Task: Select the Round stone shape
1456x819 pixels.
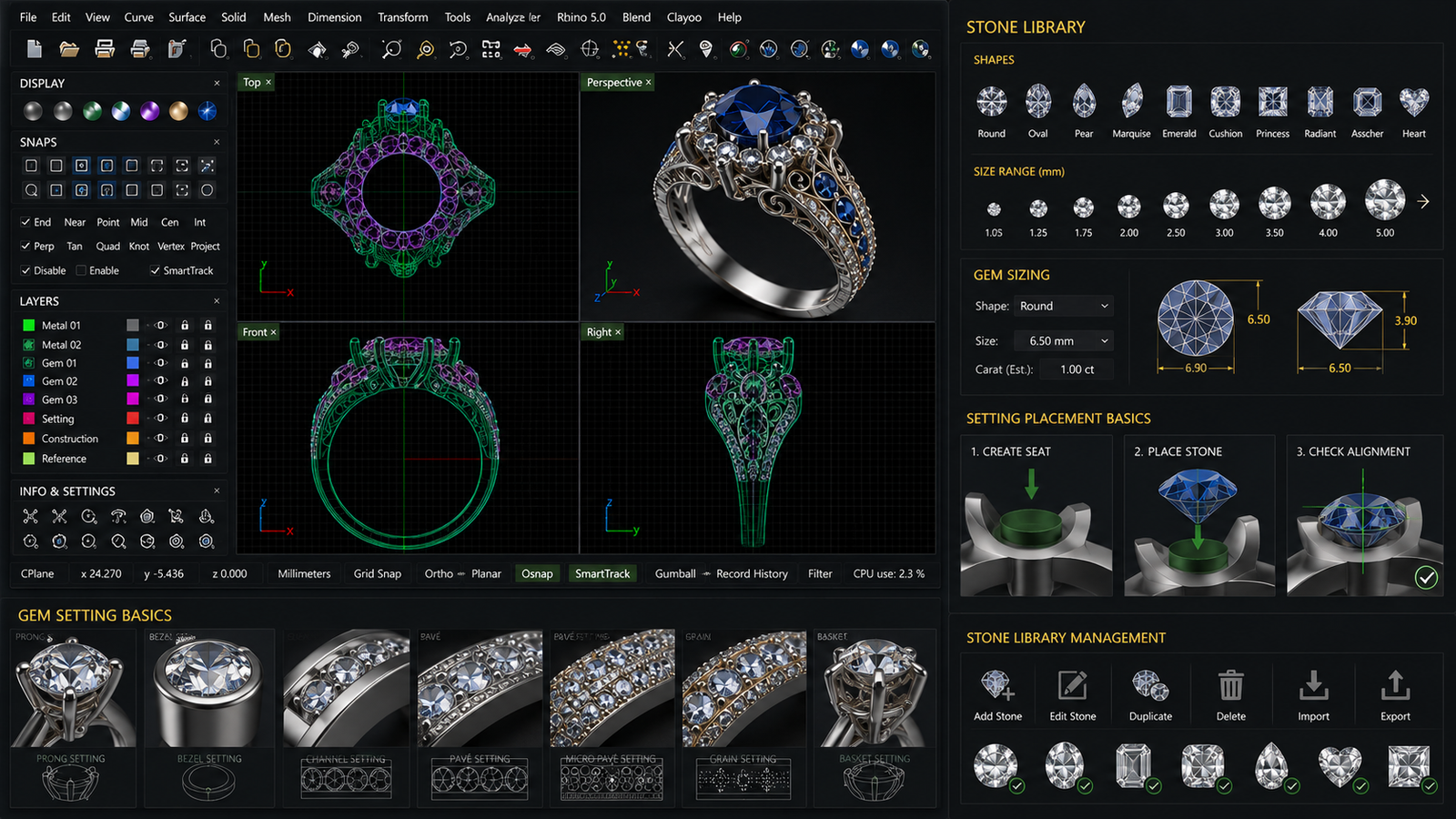Action: (x=991, y=102)
